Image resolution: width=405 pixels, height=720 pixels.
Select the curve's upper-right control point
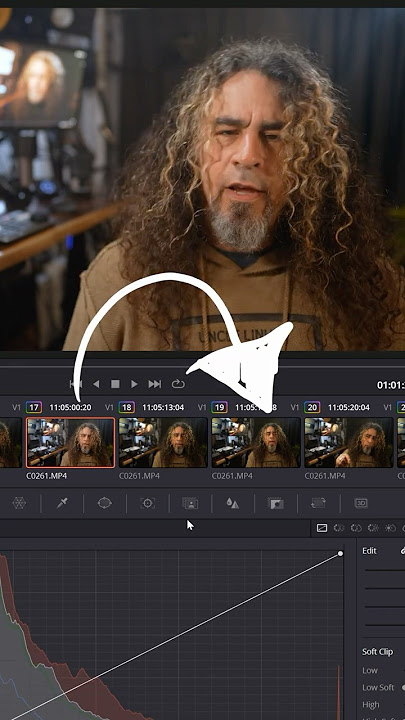point(340,554)
